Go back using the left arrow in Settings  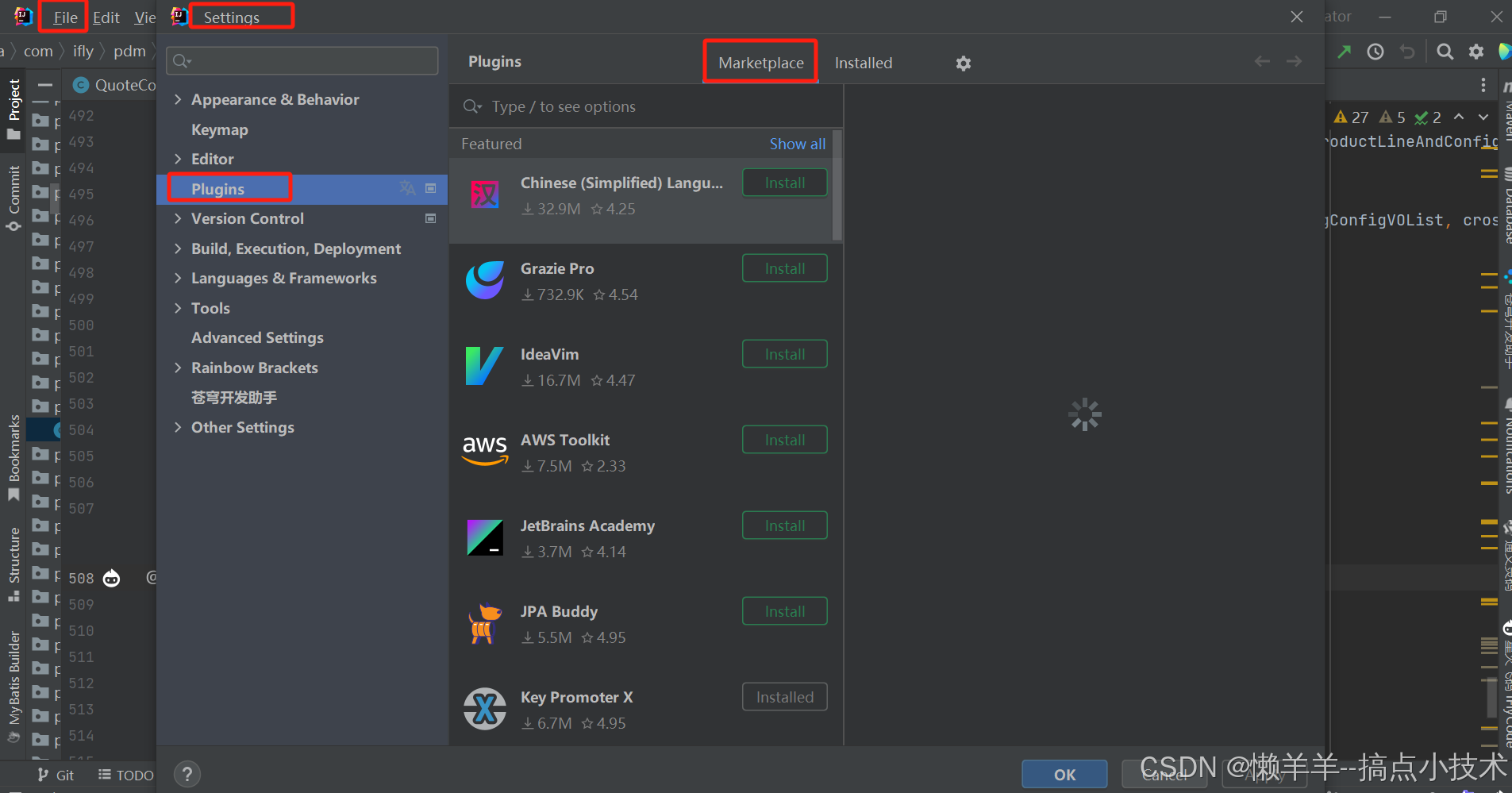pos(1262,61)
